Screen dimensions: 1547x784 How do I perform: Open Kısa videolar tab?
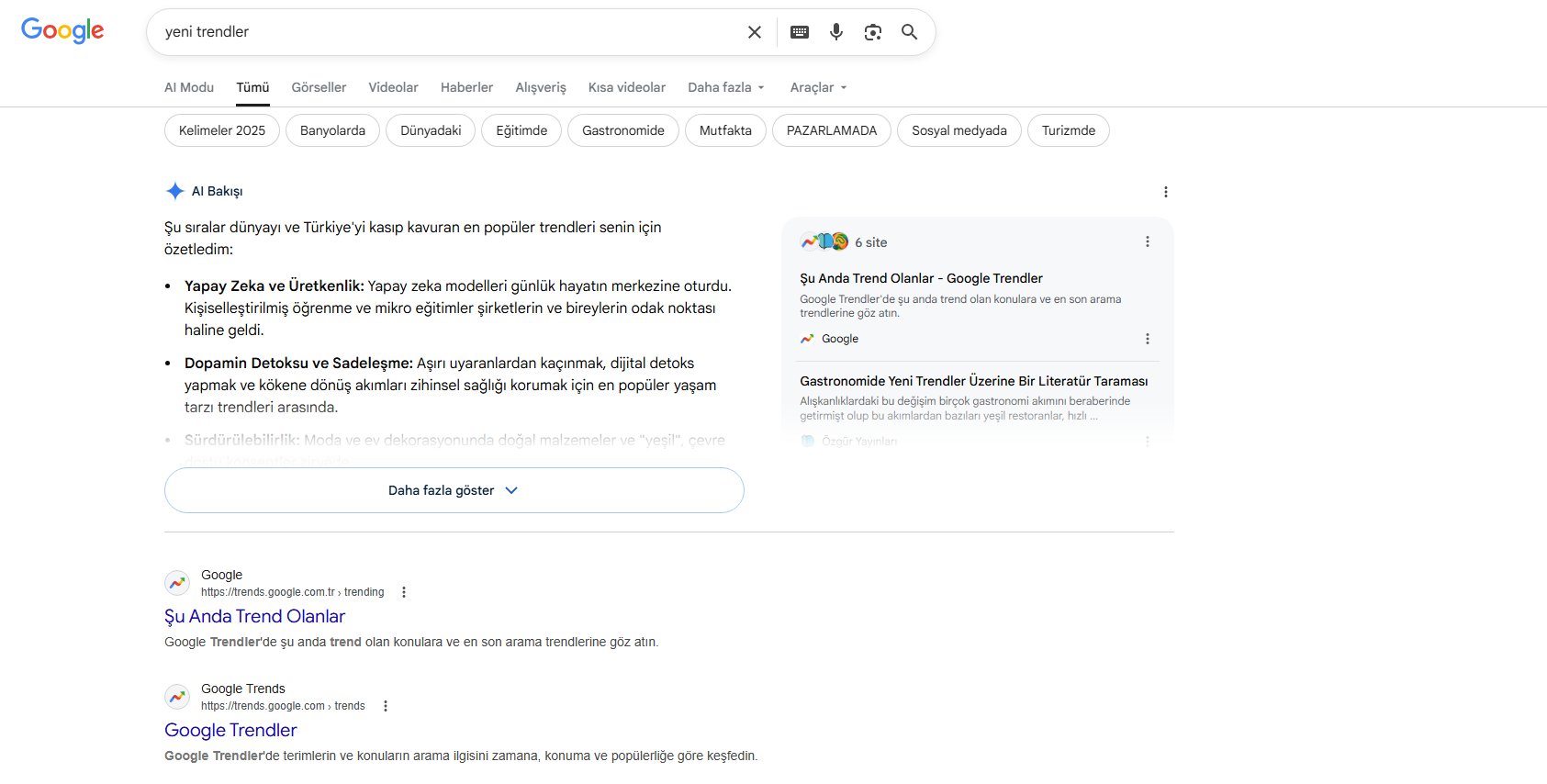tap(627, 87)
